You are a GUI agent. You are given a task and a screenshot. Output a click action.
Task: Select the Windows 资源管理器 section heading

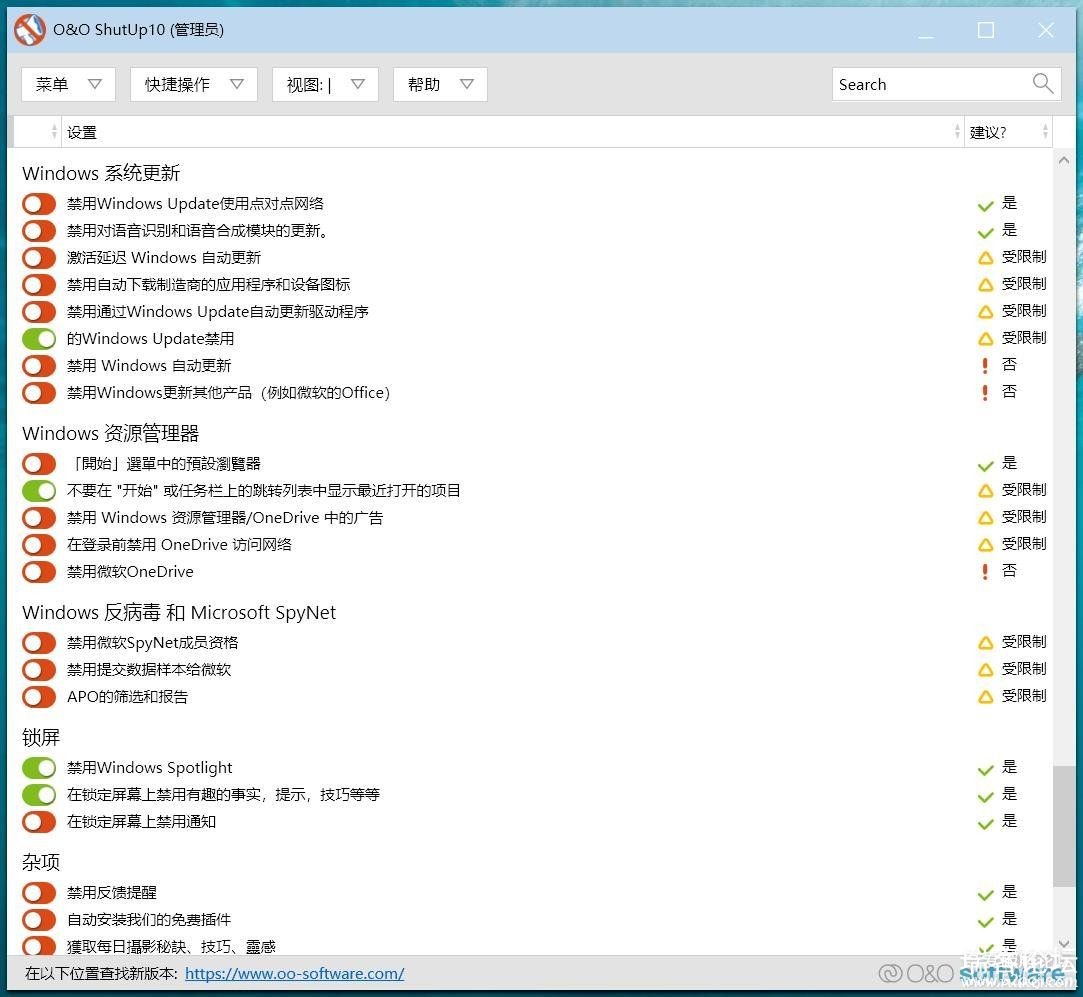click(x=111, y=433)
